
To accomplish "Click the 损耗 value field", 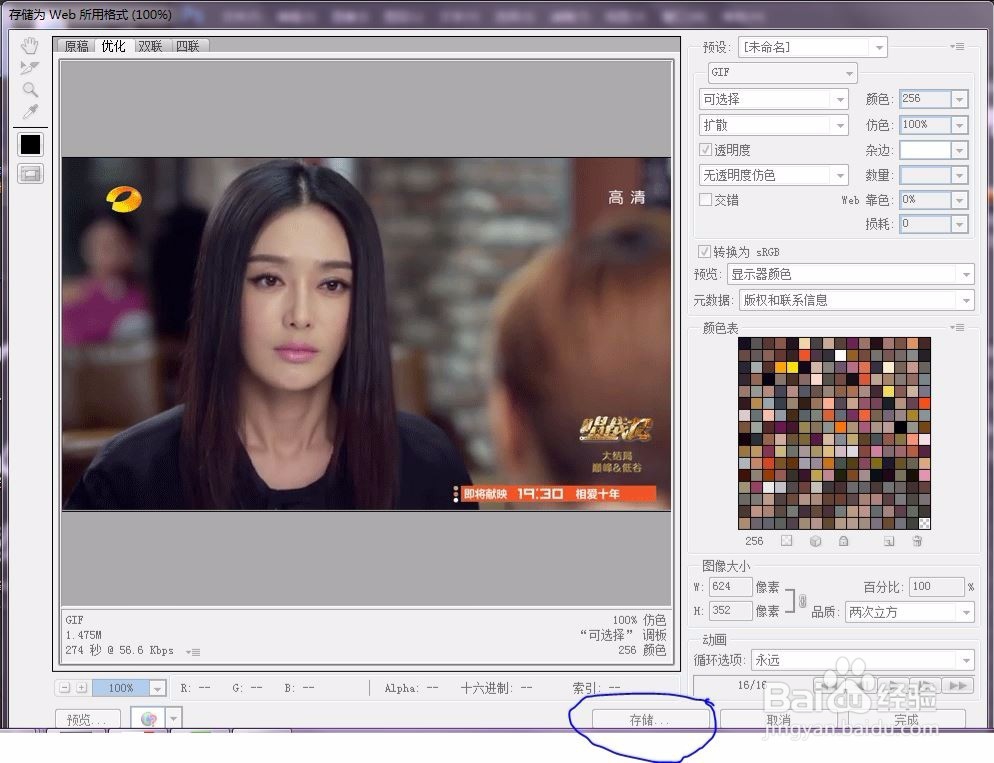I will pos(925,224).
